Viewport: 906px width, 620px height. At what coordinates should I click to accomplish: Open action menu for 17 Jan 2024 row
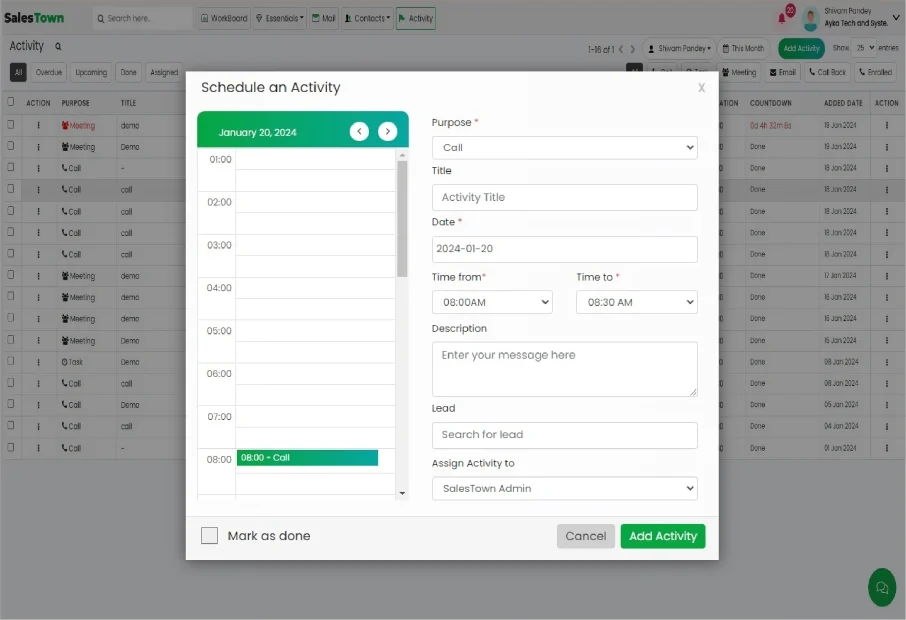tap(886, 276)
